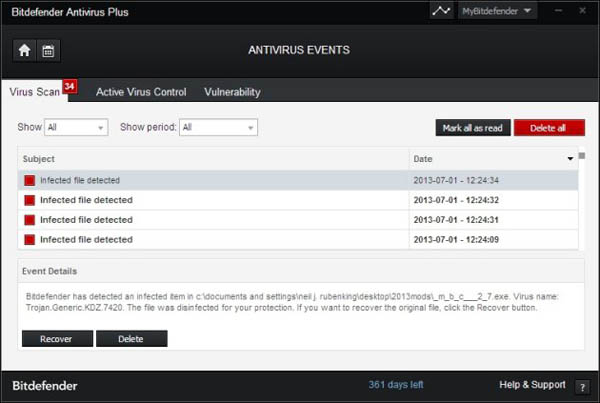Select infected file event at 12:24:32
The width and height of the screenshot is (600, 403).
[x=298, y=200]
